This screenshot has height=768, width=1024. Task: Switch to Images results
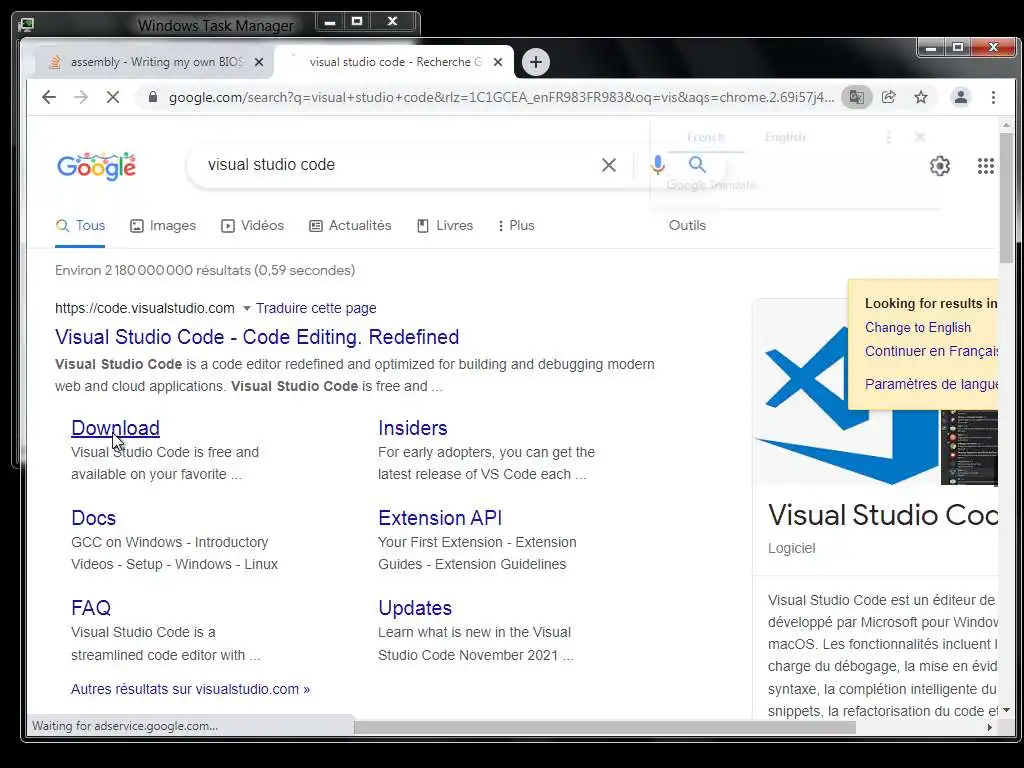[x=163, y=225]
